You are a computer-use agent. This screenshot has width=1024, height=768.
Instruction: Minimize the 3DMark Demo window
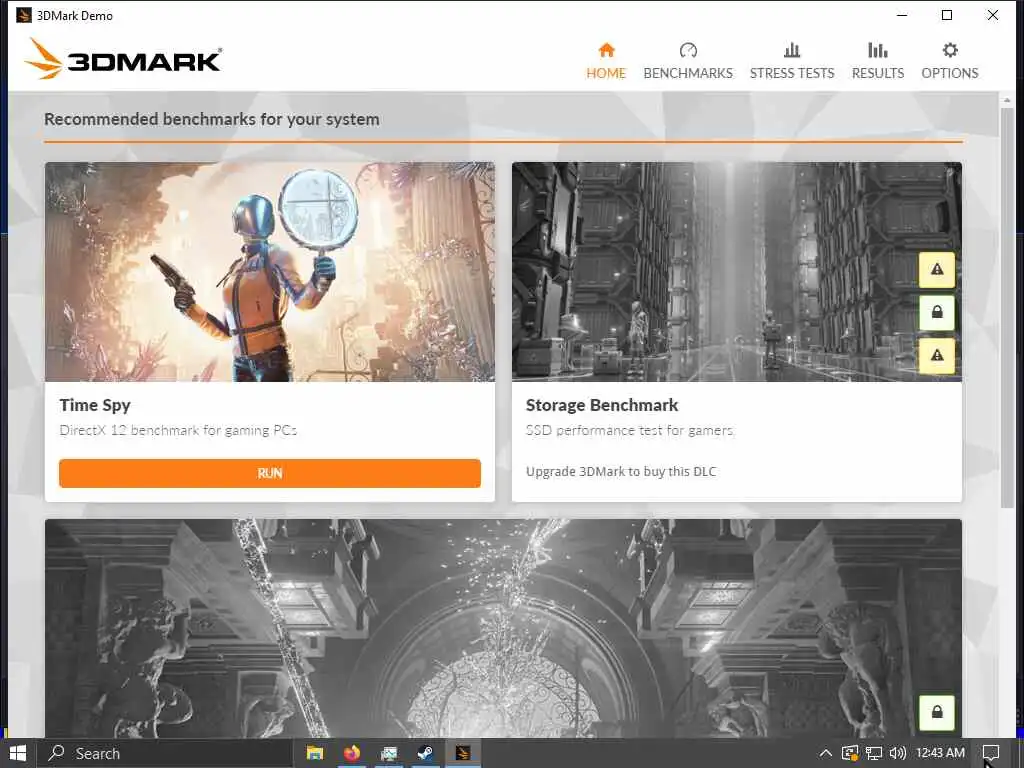(x=902, y=15)
